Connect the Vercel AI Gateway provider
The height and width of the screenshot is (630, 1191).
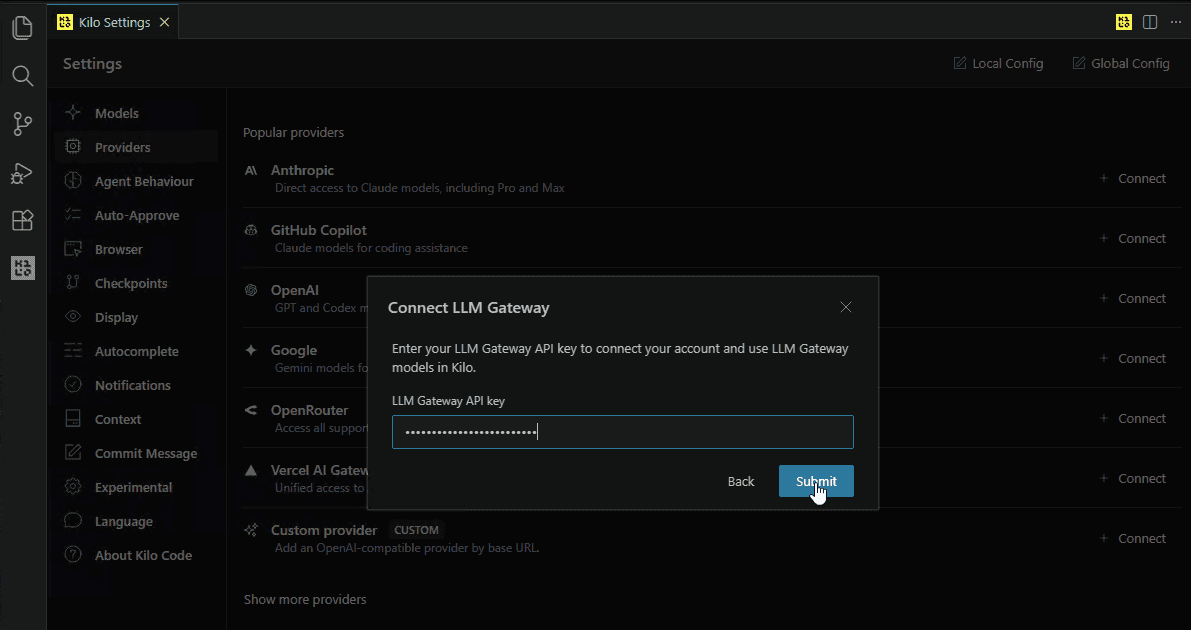(1133, 479)
